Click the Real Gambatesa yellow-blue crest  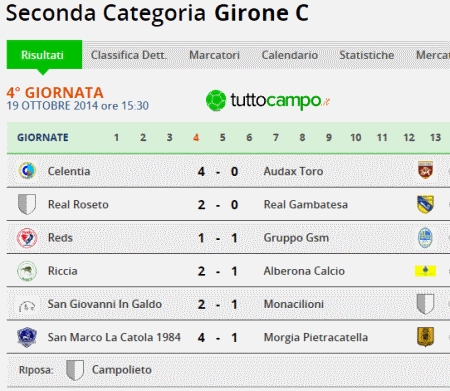pos(425,204)
